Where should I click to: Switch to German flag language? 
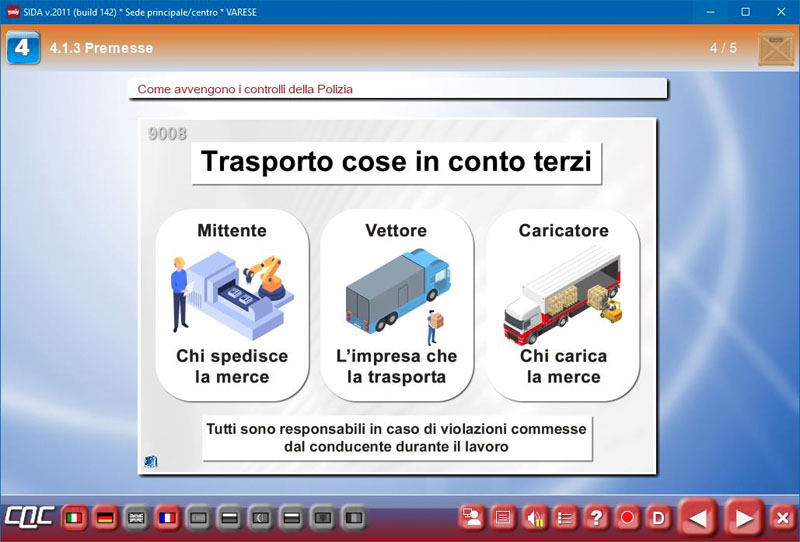pos(105,518)
